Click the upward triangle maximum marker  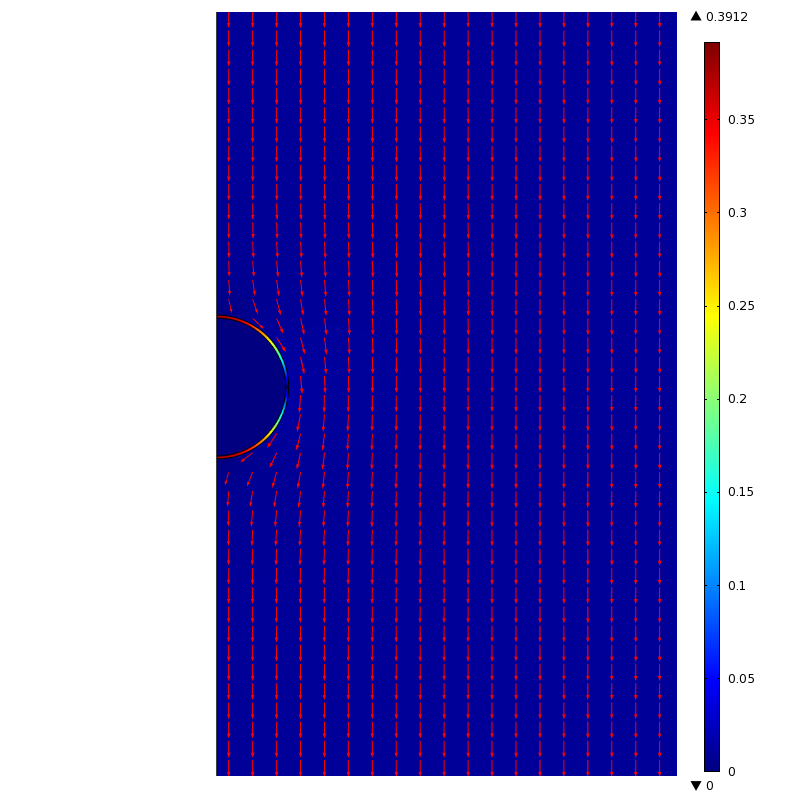click(696, 16)
